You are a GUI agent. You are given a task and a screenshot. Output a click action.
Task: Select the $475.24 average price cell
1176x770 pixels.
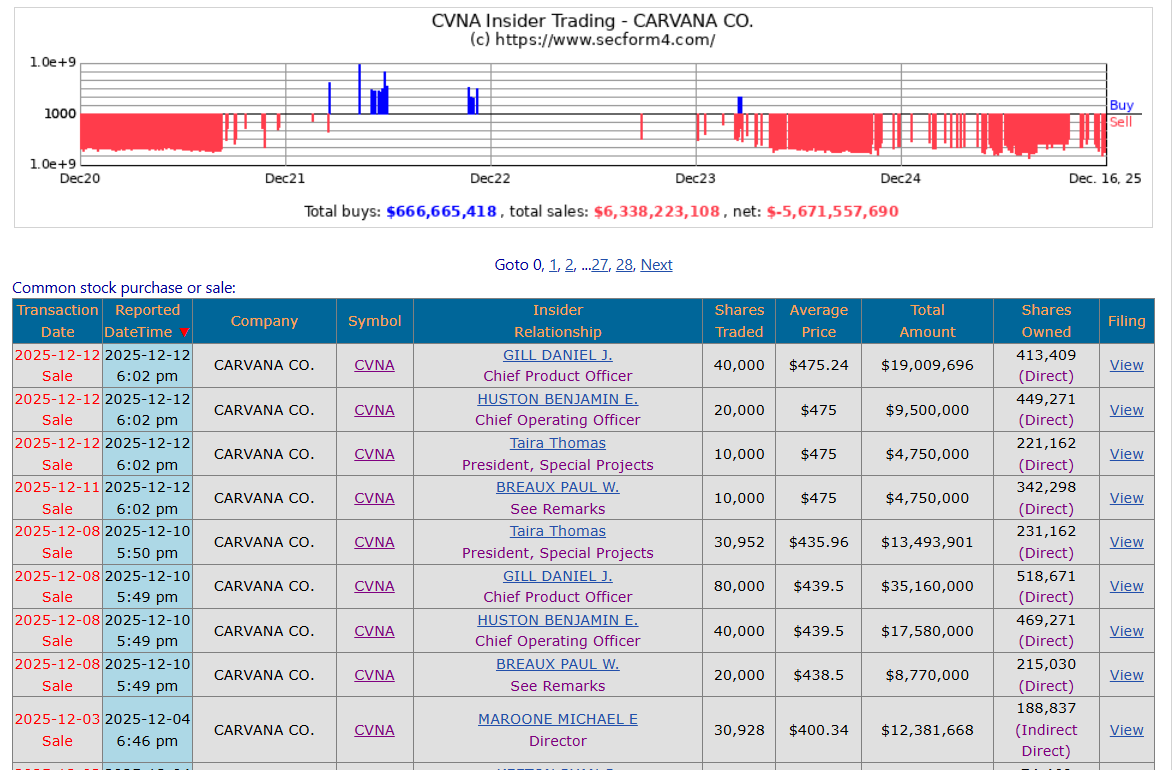click(818, 365)
